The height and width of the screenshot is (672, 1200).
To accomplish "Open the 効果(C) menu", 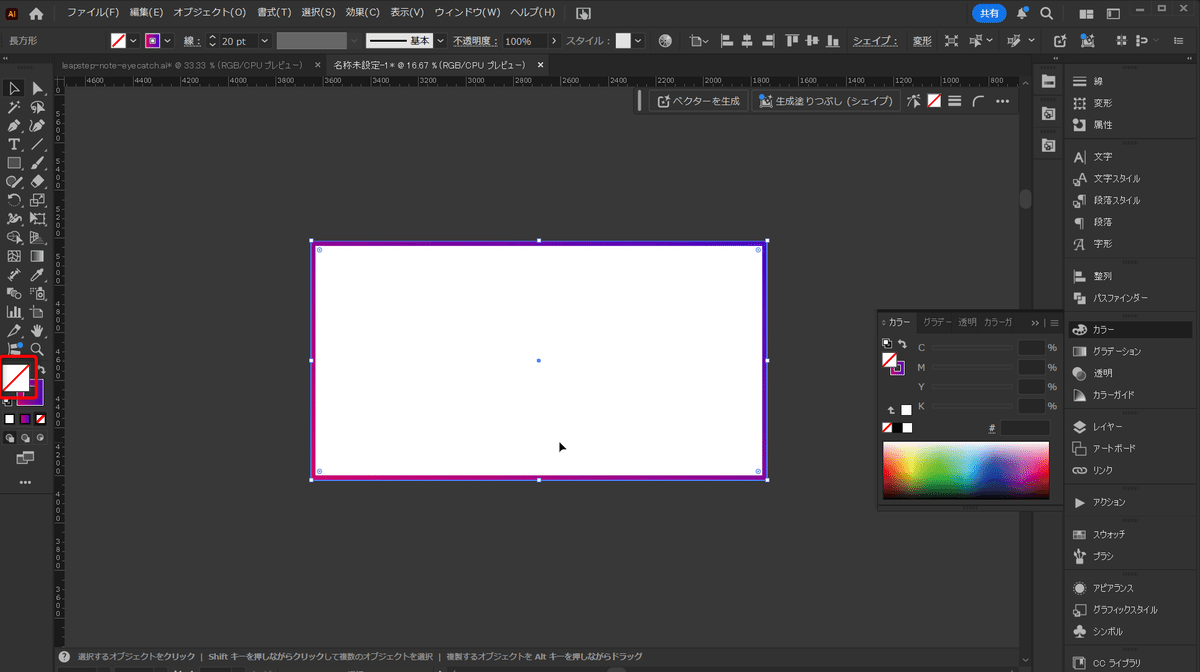I will 362,13.
